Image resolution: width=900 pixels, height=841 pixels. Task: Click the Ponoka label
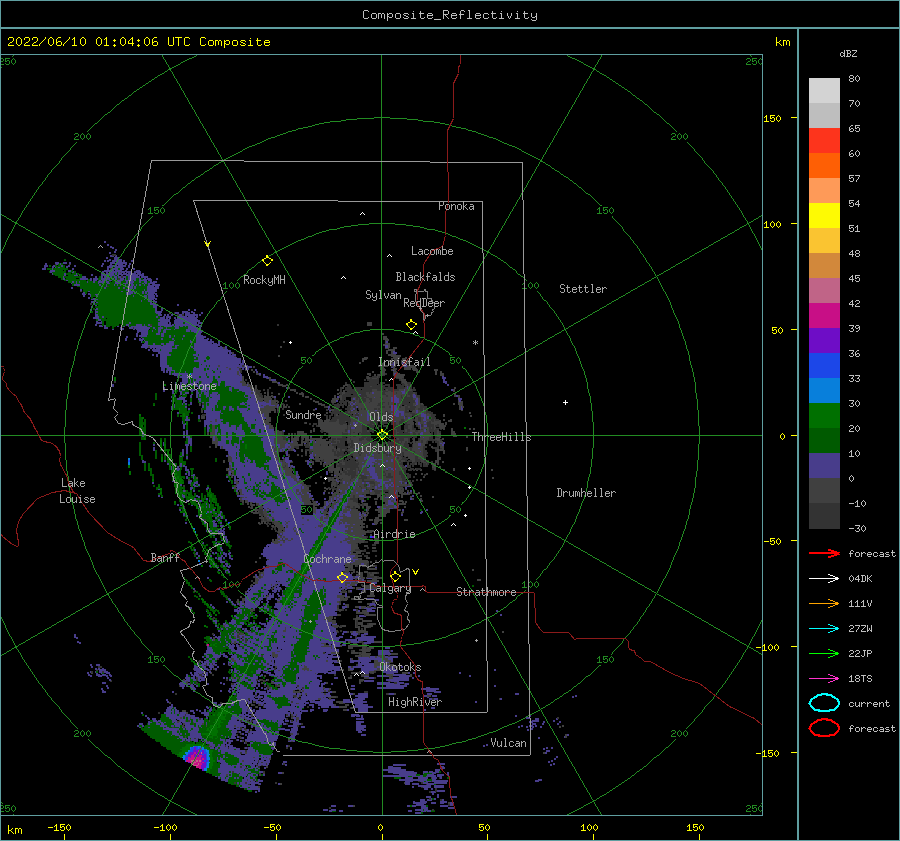click(456, 207)
